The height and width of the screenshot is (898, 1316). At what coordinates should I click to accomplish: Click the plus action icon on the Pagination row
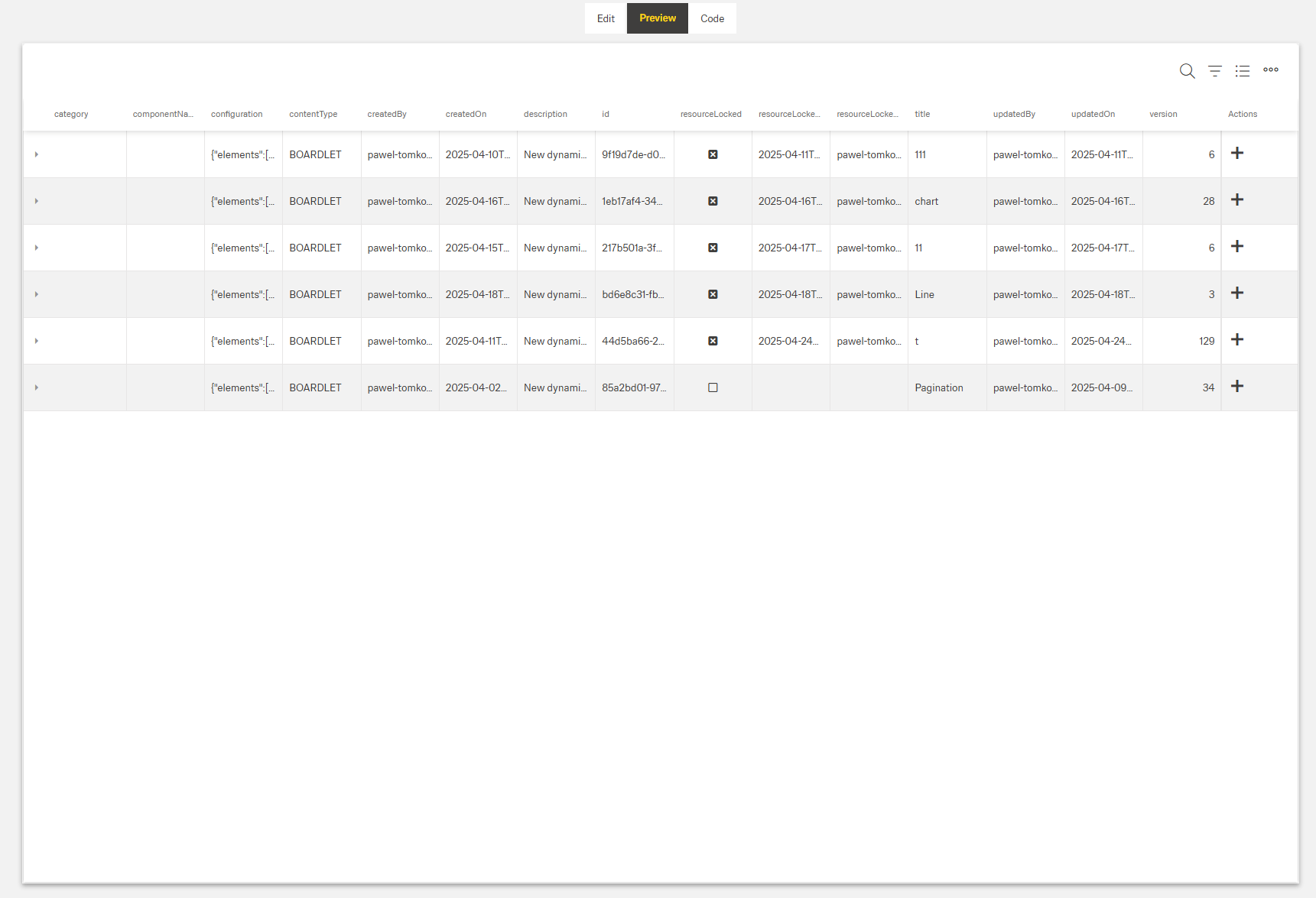1237,386
